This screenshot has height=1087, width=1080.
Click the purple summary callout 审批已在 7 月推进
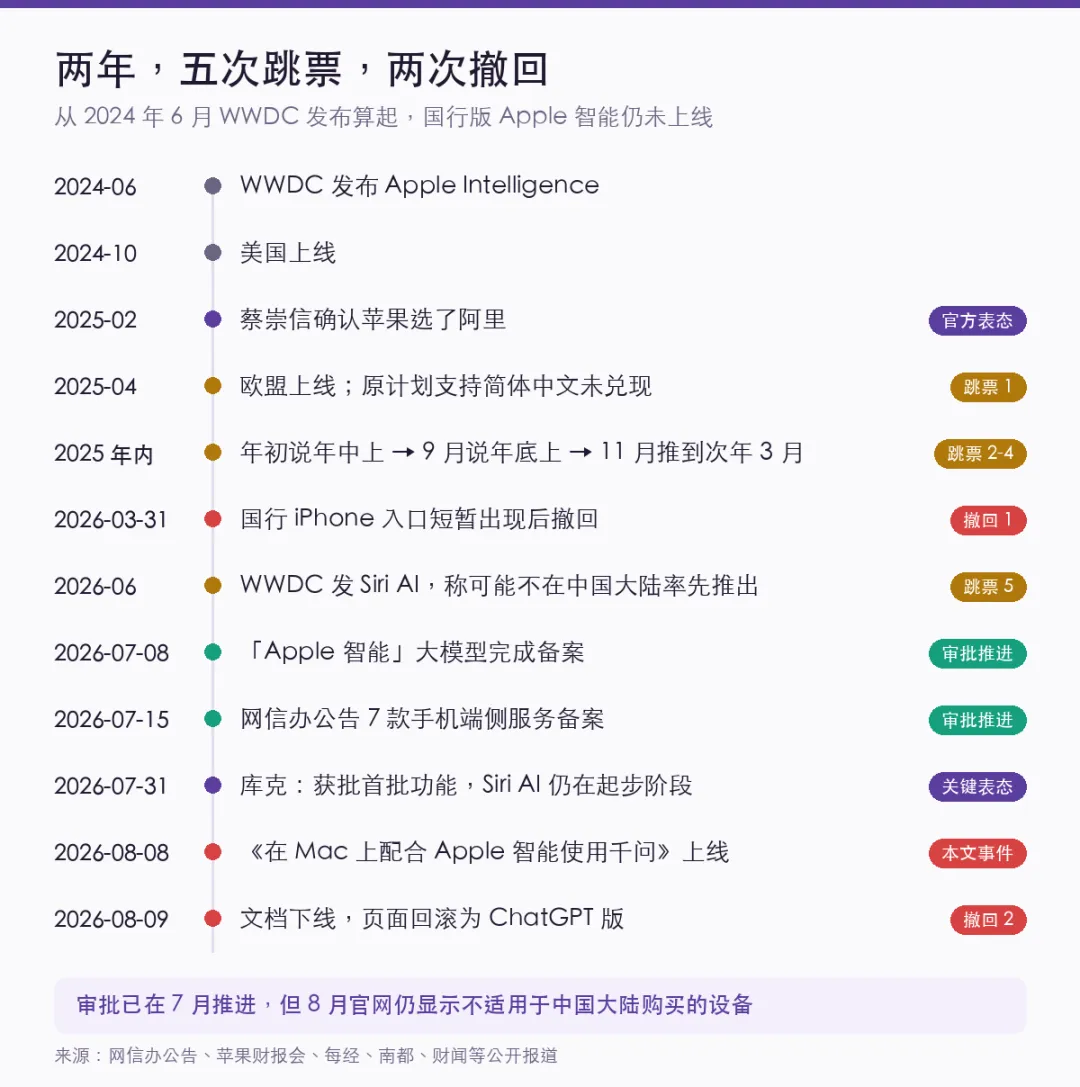point(540,1005)
